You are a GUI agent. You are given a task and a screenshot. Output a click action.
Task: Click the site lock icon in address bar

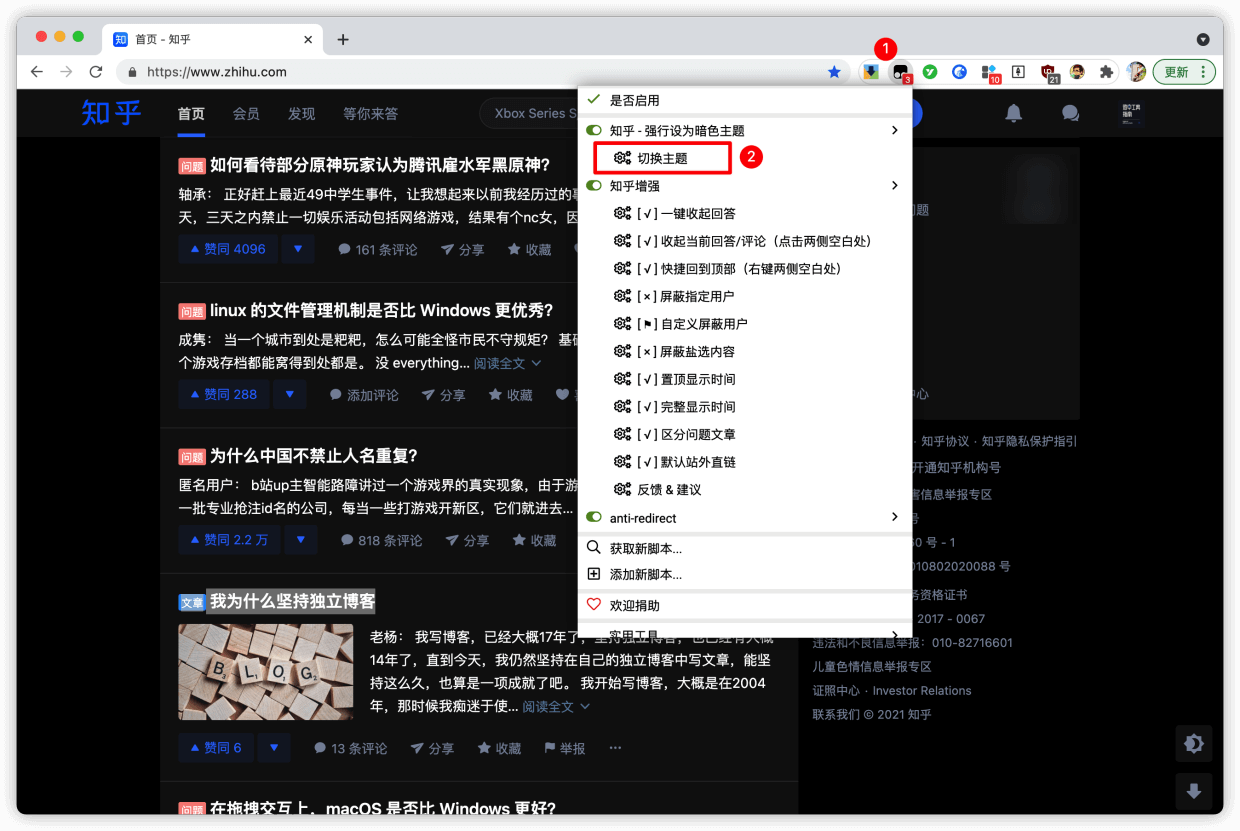tap(132, 72)
